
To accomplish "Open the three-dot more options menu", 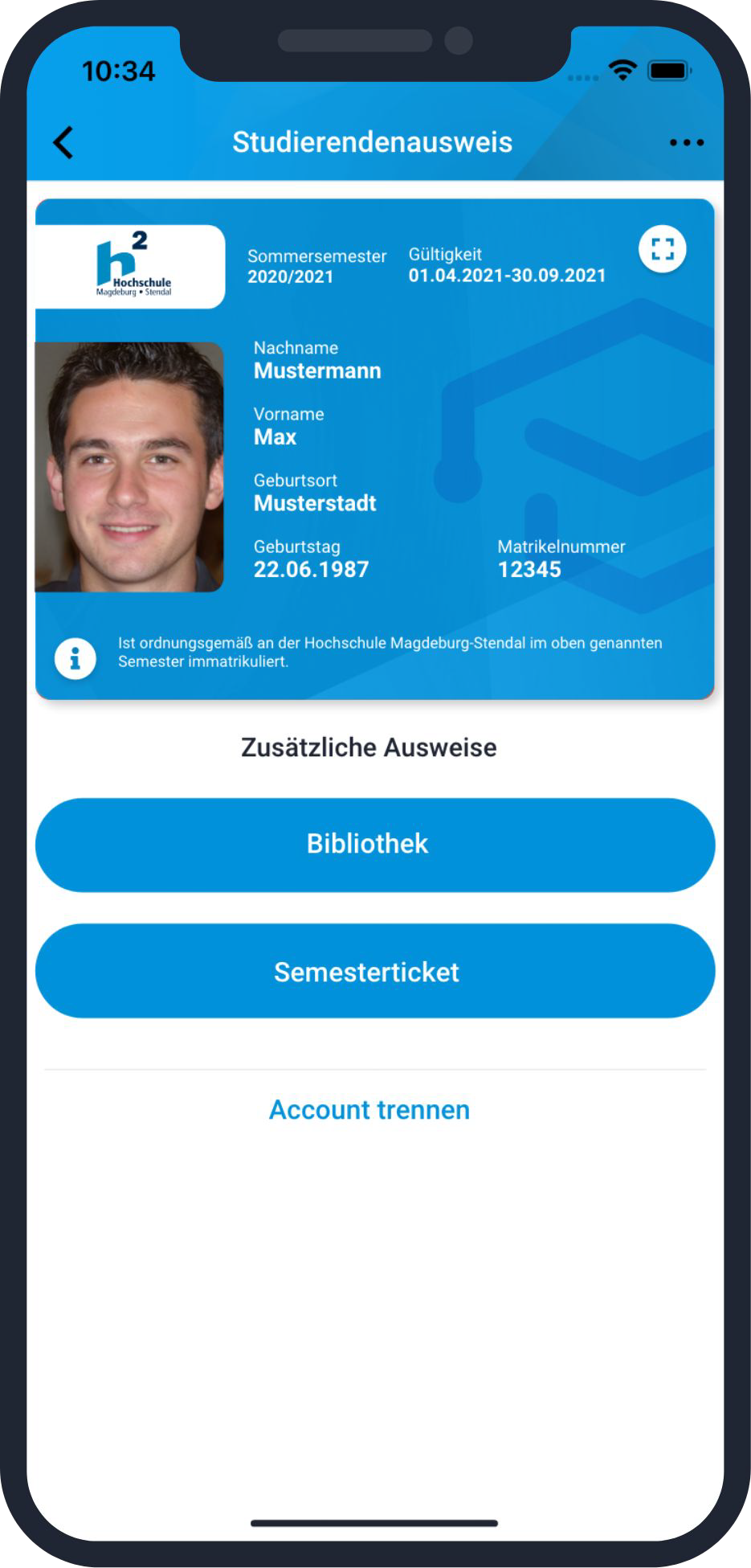I will tap(687, 143).
